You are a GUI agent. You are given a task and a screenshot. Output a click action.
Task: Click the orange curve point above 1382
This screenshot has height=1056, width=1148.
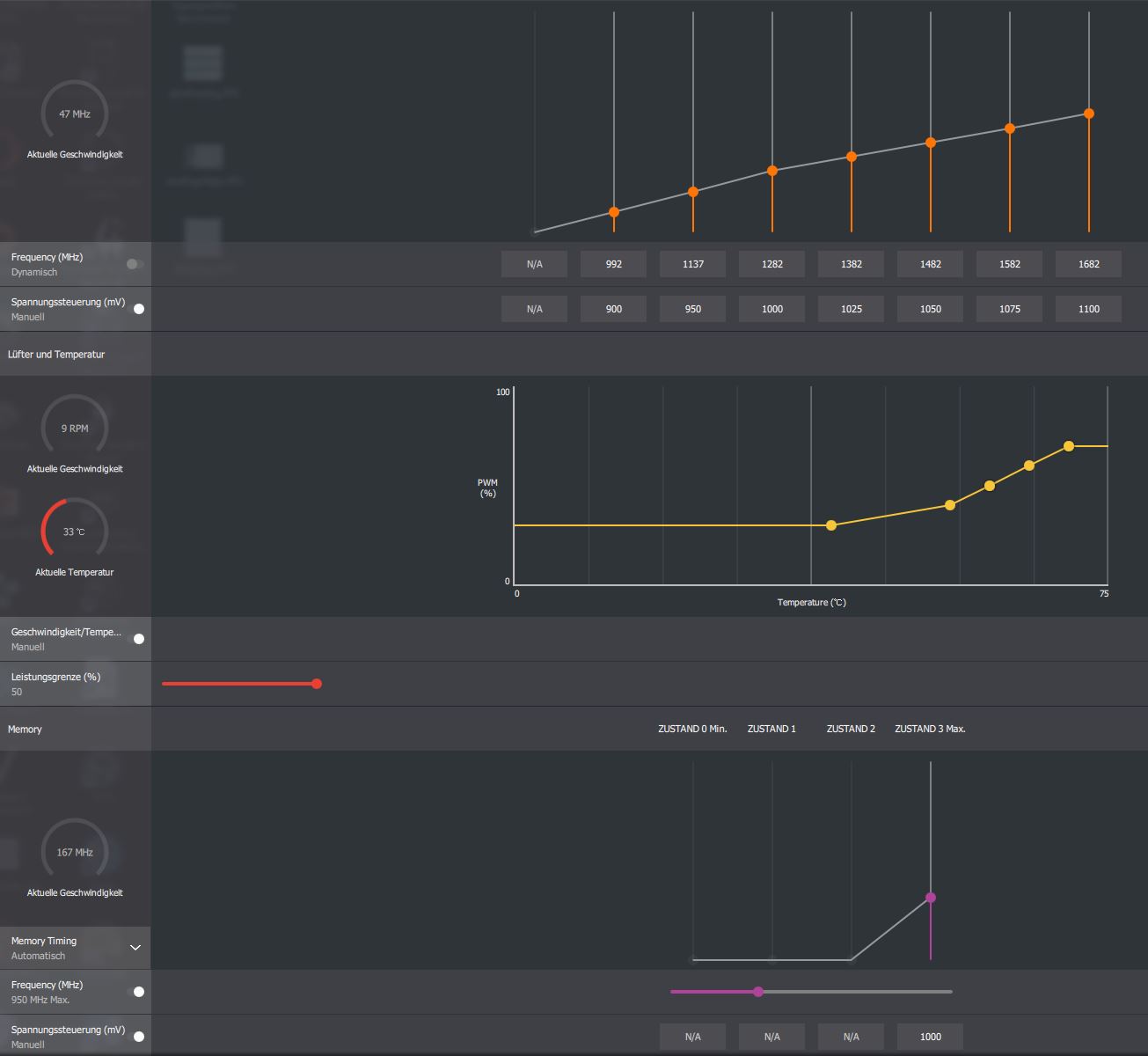coord(852,157)
